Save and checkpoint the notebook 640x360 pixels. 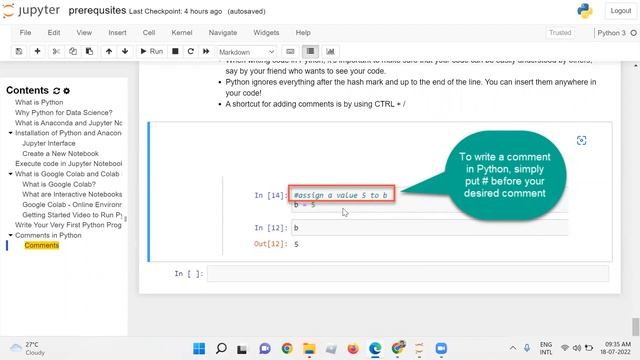[x=19, y=51]
